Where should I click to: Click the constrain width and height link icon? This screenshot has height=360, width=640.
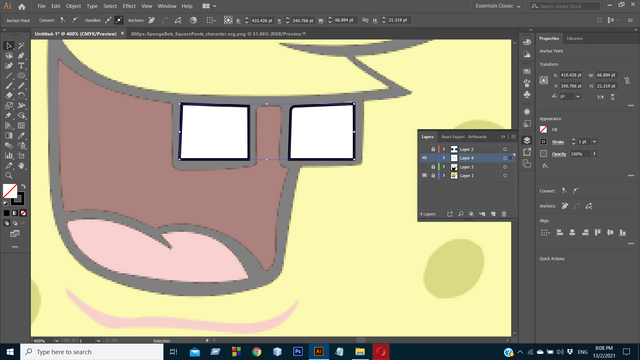627,80
